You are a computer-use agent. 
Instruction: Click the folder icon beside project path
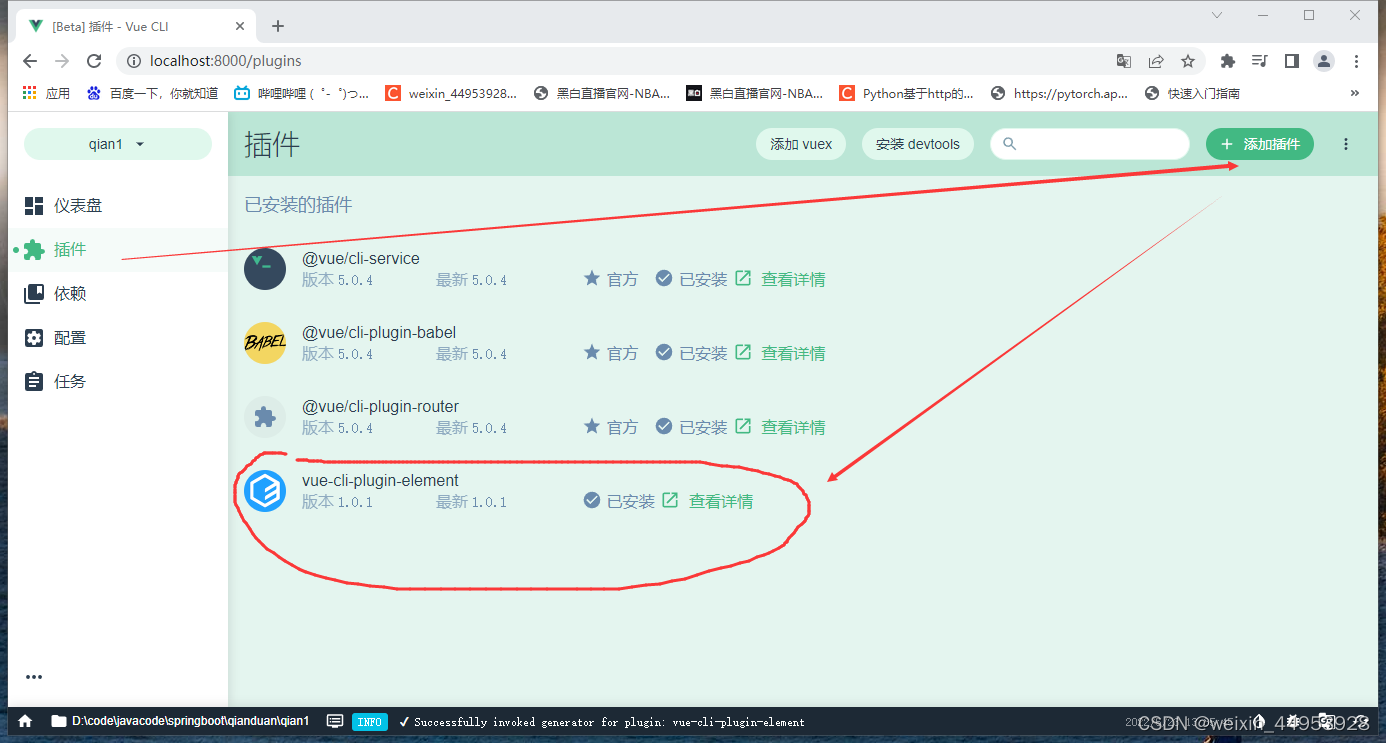[x=59, y=721]
